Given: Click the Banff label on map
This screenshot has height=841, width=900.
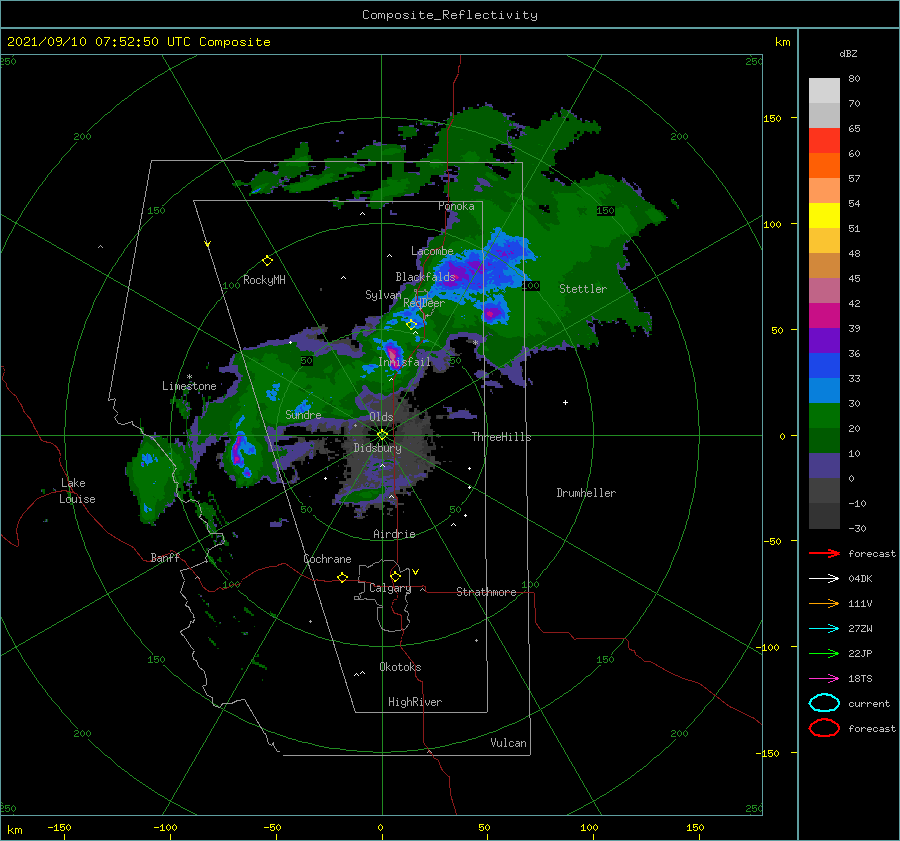Looking at the screenshot, I should tap(165, 557).
